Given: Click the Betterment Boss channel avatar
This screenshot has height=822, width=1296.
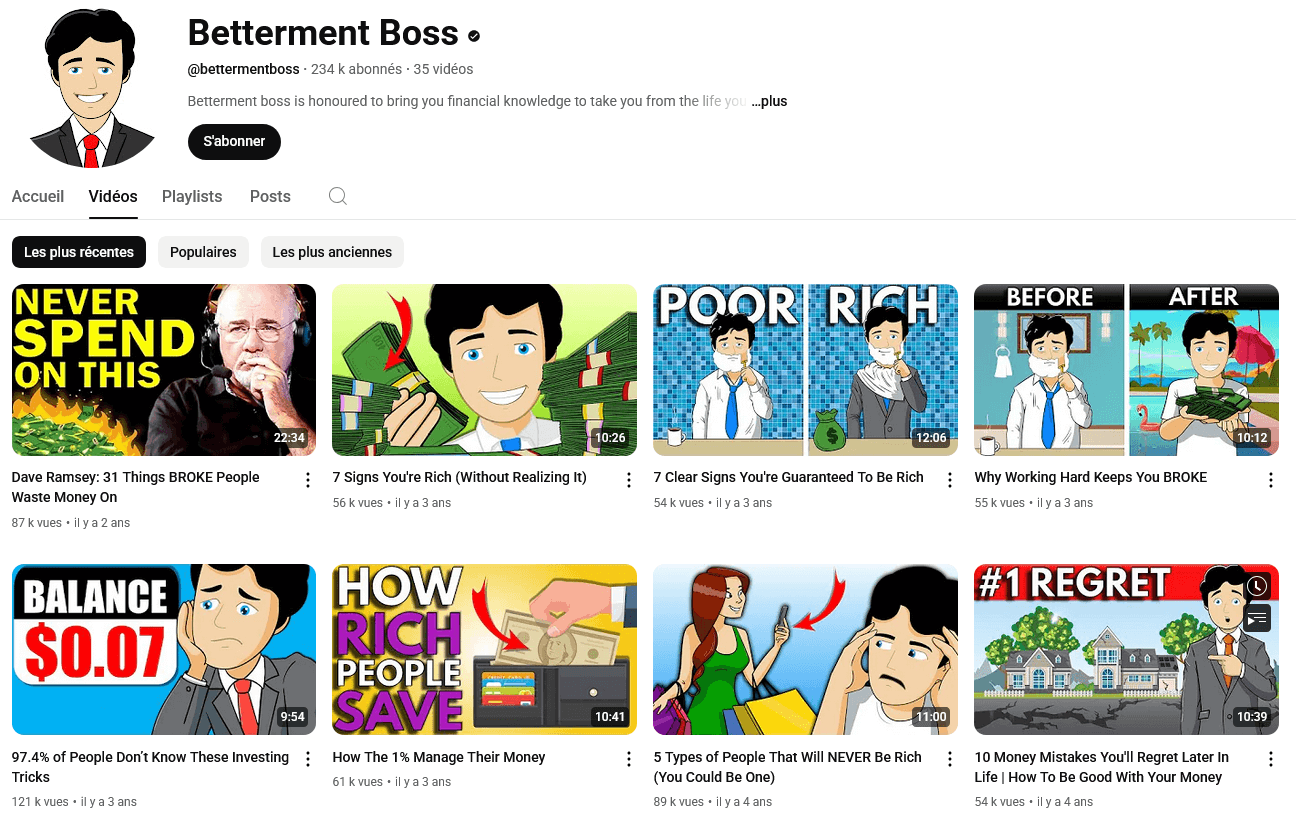Looking at the screenshot, I should point(91,86).
